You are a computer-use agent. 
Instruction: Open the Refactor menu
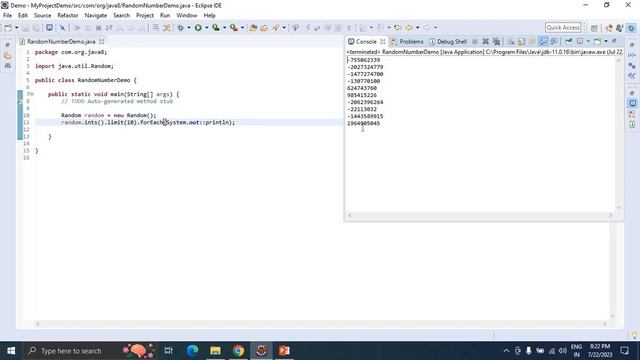[68, 16]
